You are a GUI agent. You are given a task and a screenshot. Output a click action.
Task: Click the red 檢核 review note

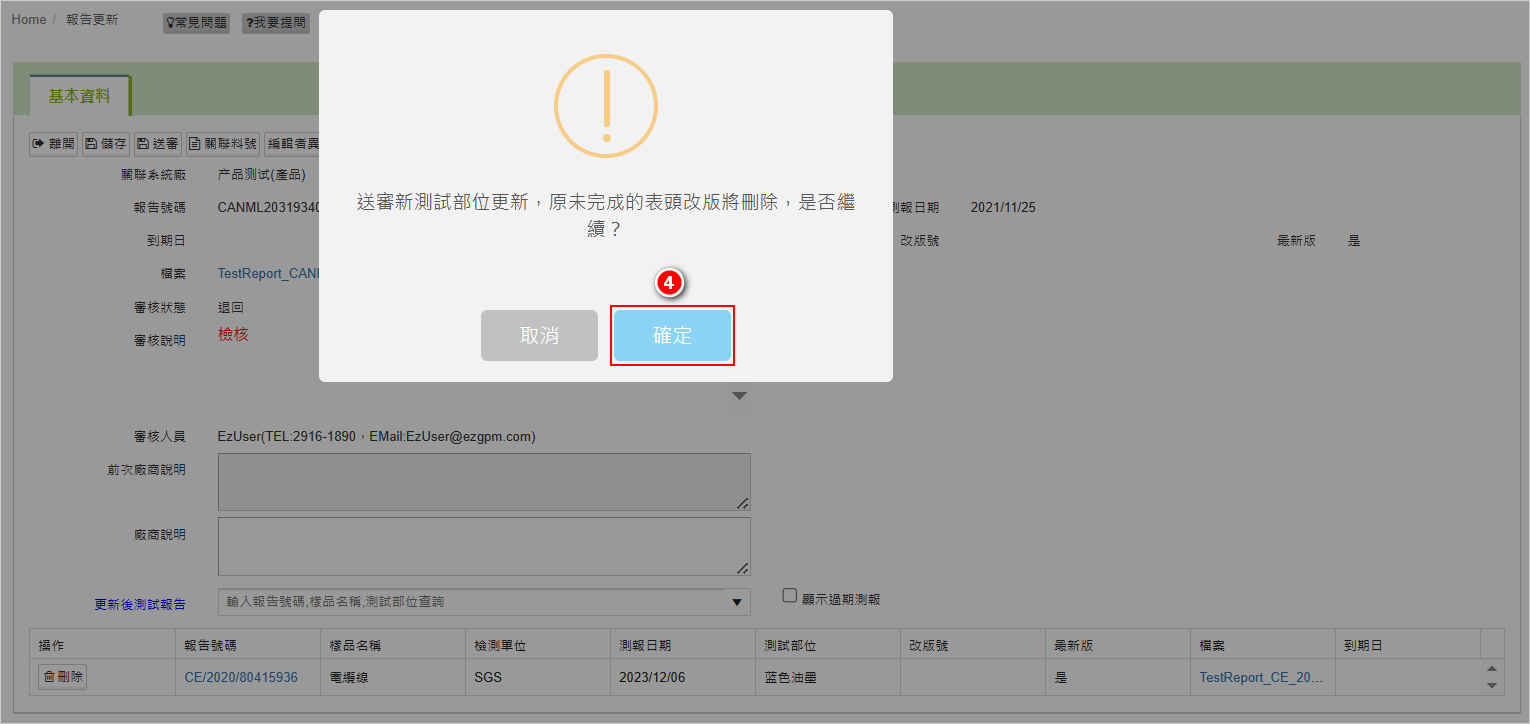[x=233, y=334]
